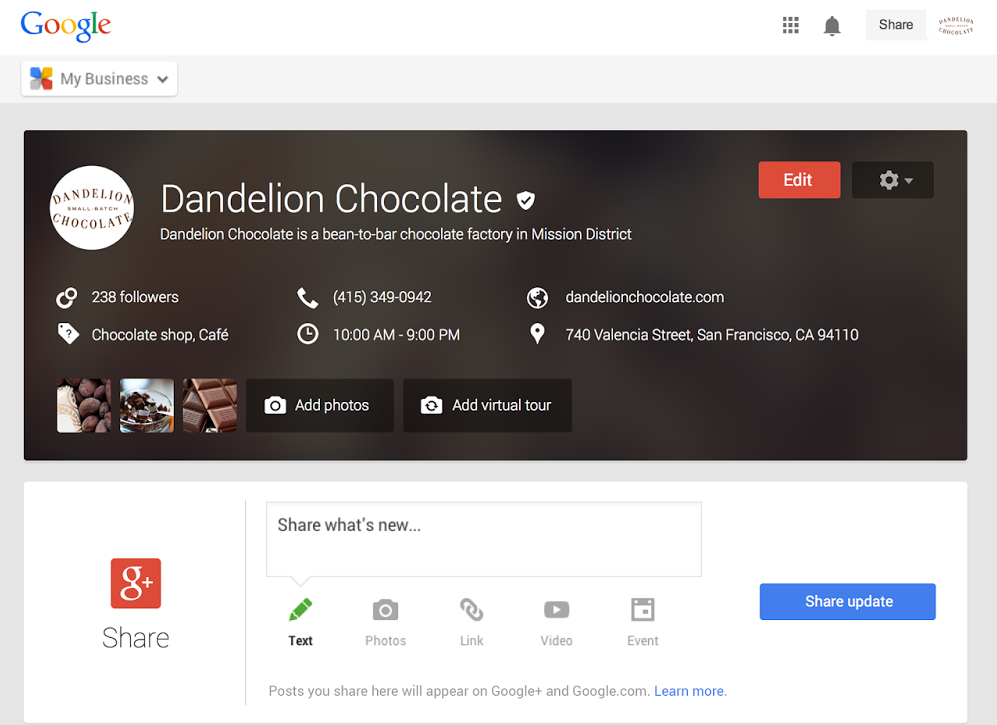Choose the Link post type icon
This screenshot has width=997, height=725.
[x=471, y=610]
